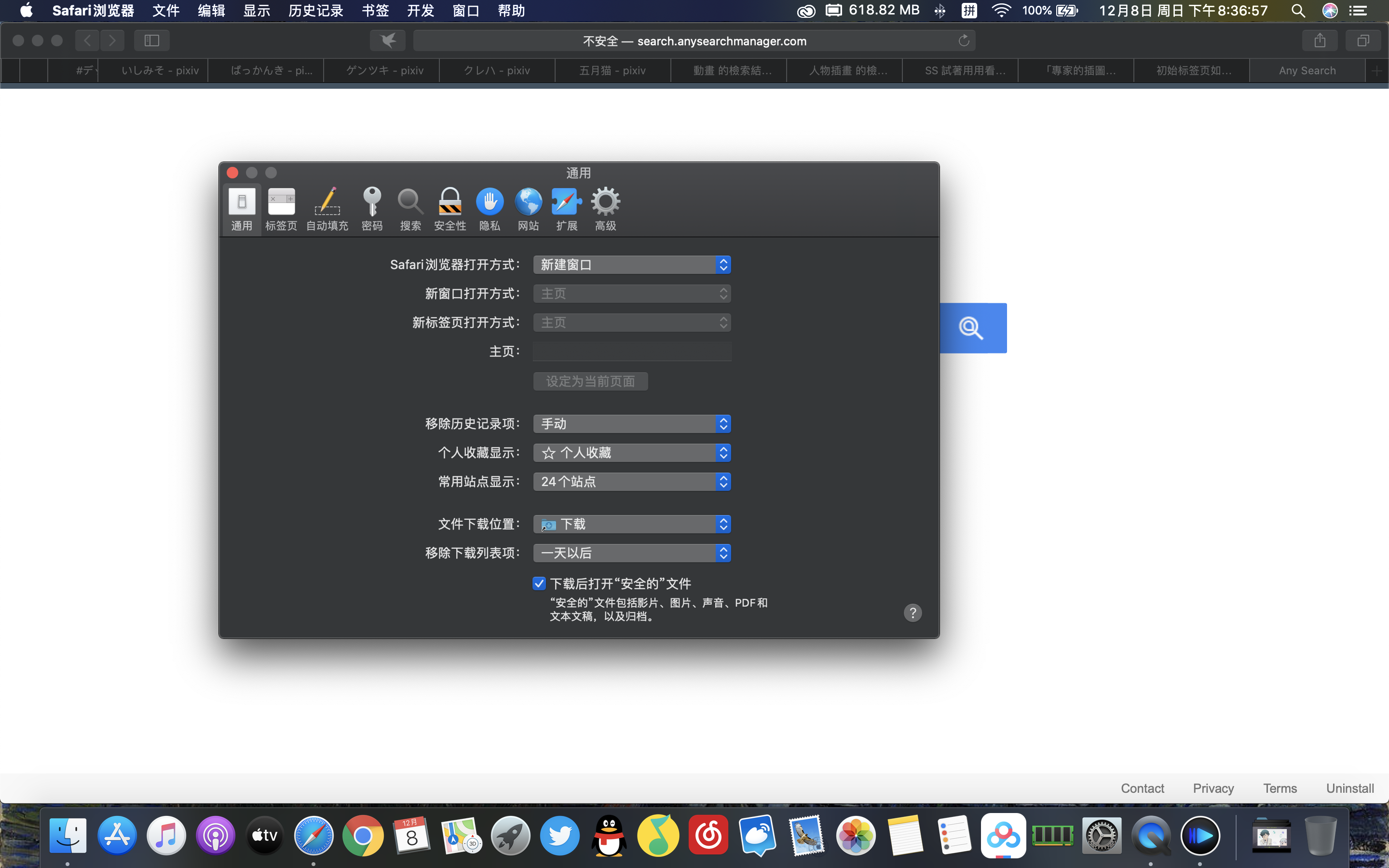This screenshot has height=868, width=1389.
Task: Open the 移除历史记录项 dropdown
Action: click(631, 424)
